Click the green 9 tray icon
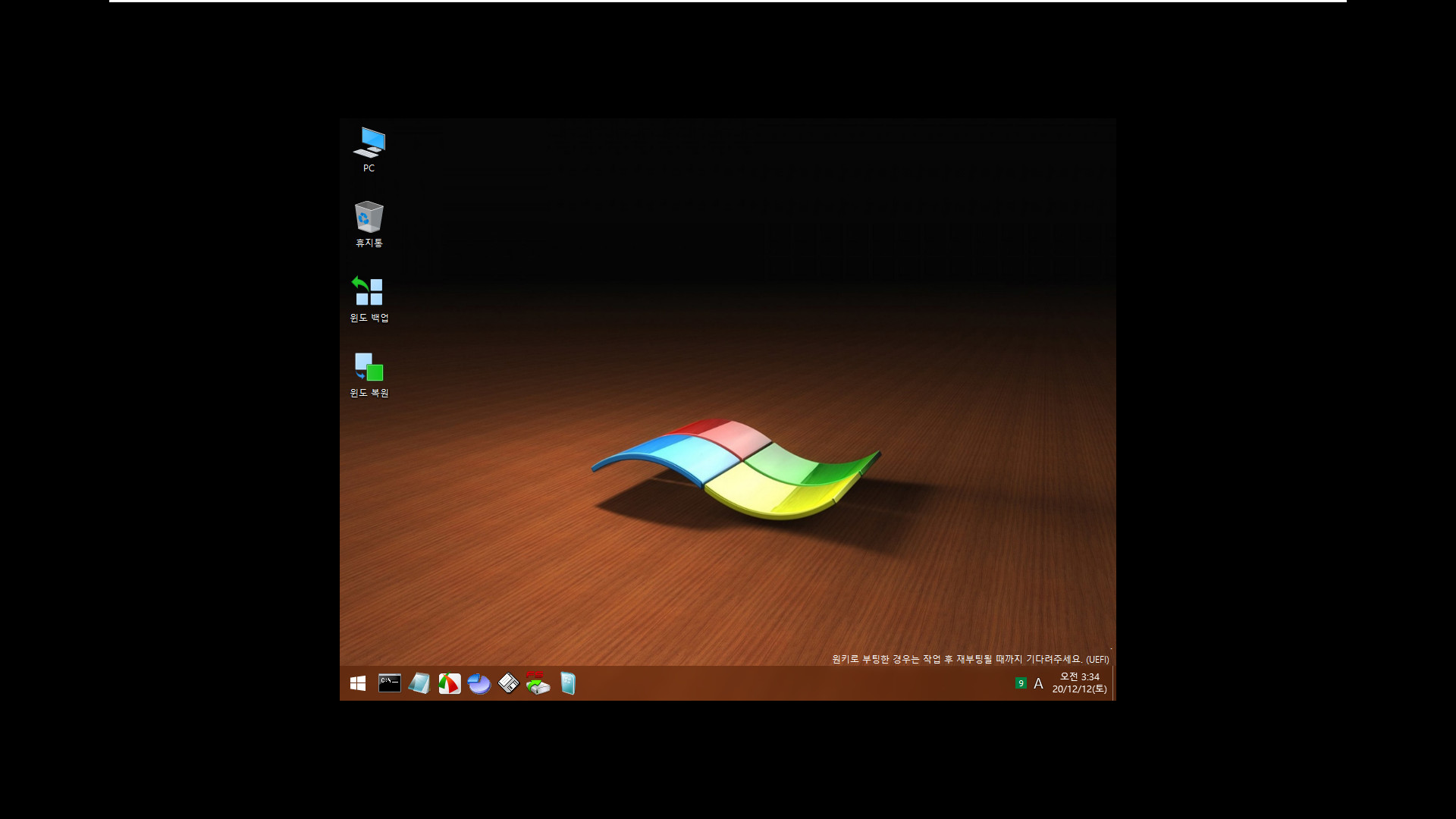Viewport: 1456px width, 819px height. pos(1021,683)
